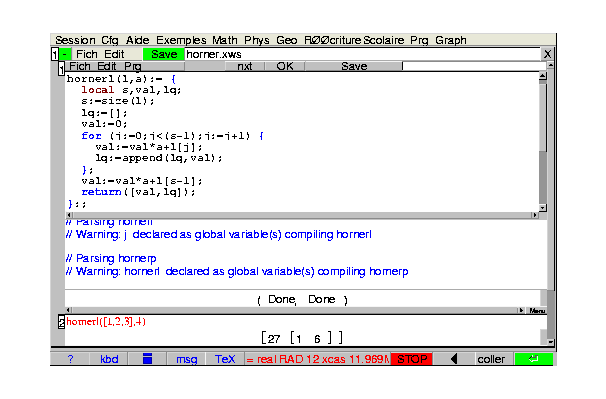The image size is (606, 399).
Task: Click the black left-arrow icon beside STOP
Action: 454,359
